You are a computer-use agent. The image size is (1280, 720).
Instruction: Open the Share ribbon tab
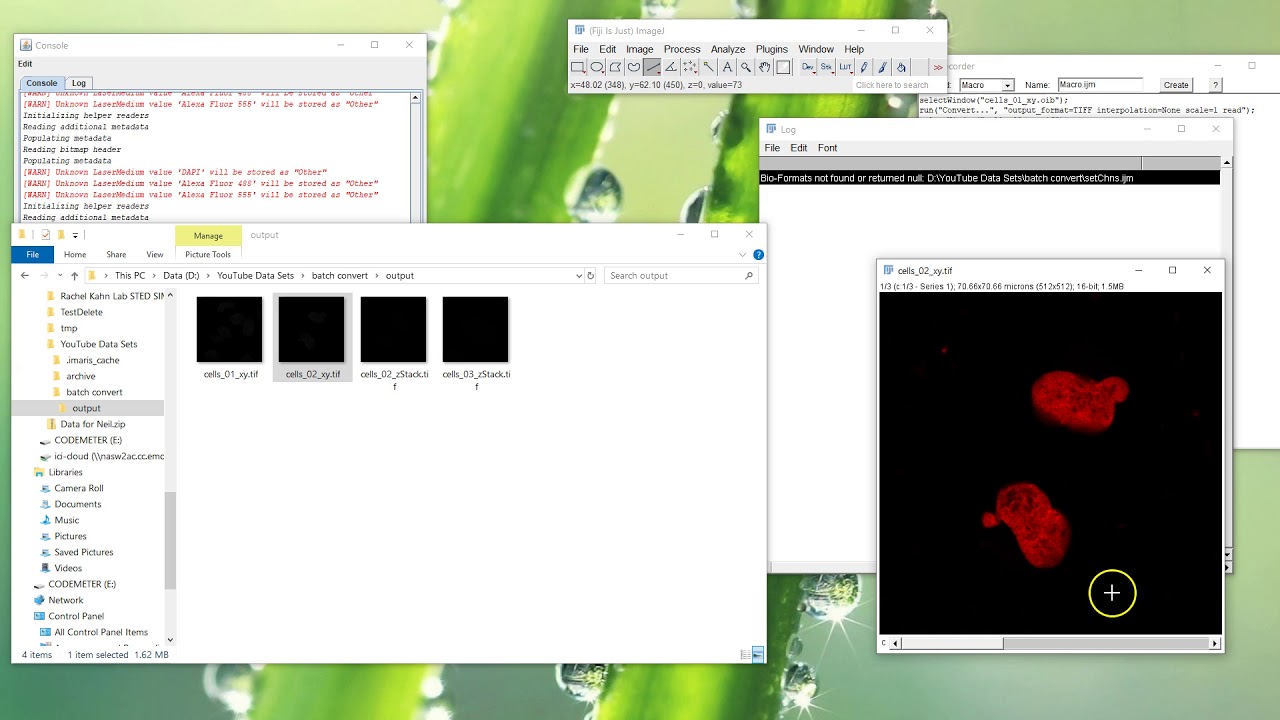pos(116,254)
